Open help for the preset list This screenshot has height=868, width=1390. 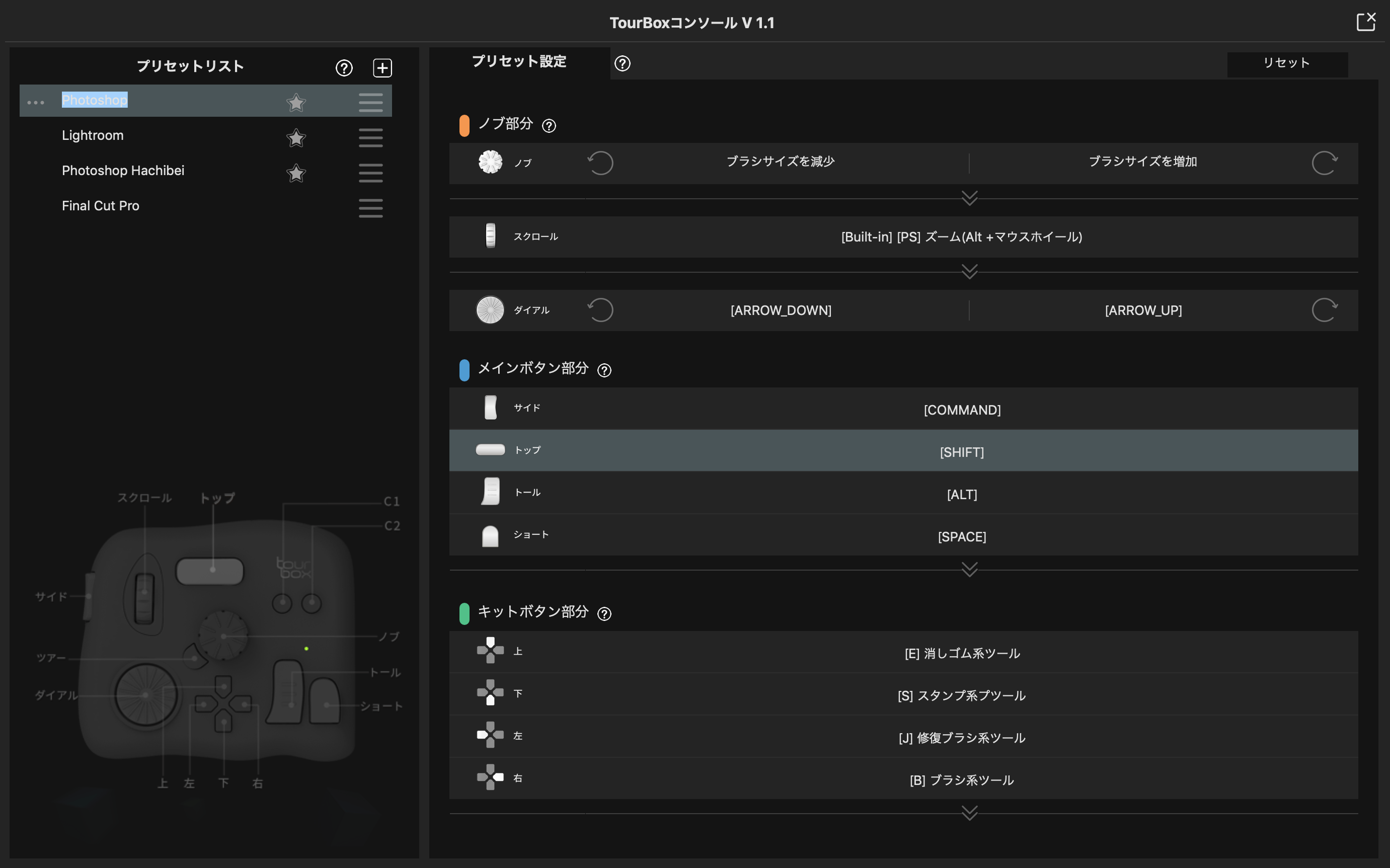pos(344,68)
